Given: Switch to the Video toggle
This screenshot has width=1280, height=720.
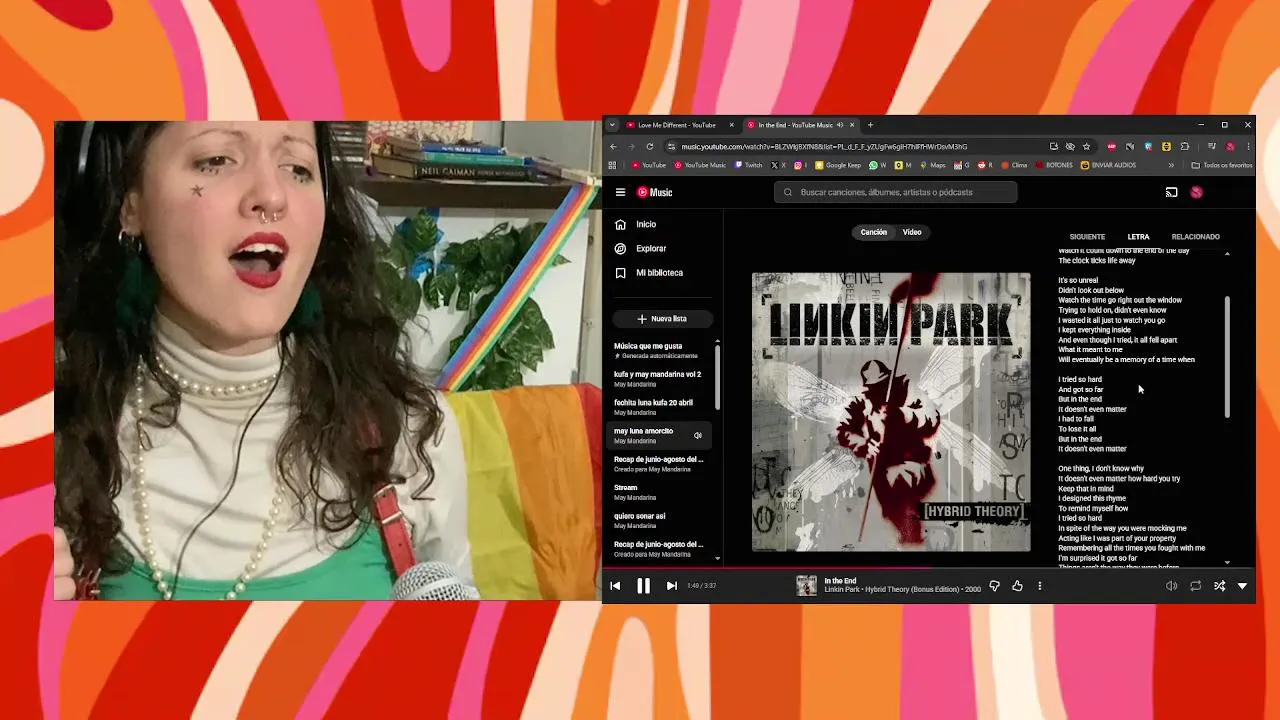Looking at the screenshot, I should (x=912, y=232).
